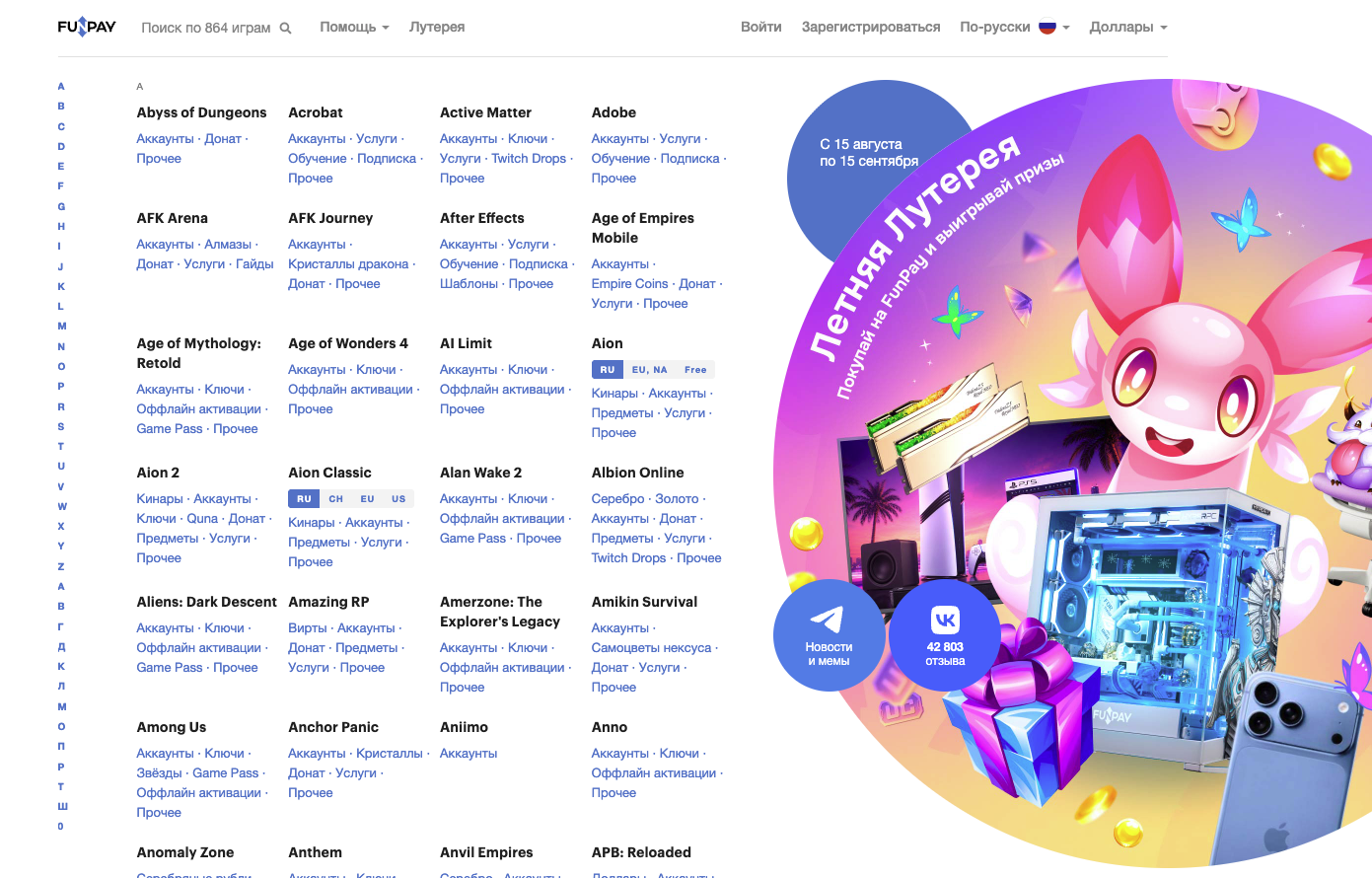Open Аккаунты under Acrobat

pos(317,139)
